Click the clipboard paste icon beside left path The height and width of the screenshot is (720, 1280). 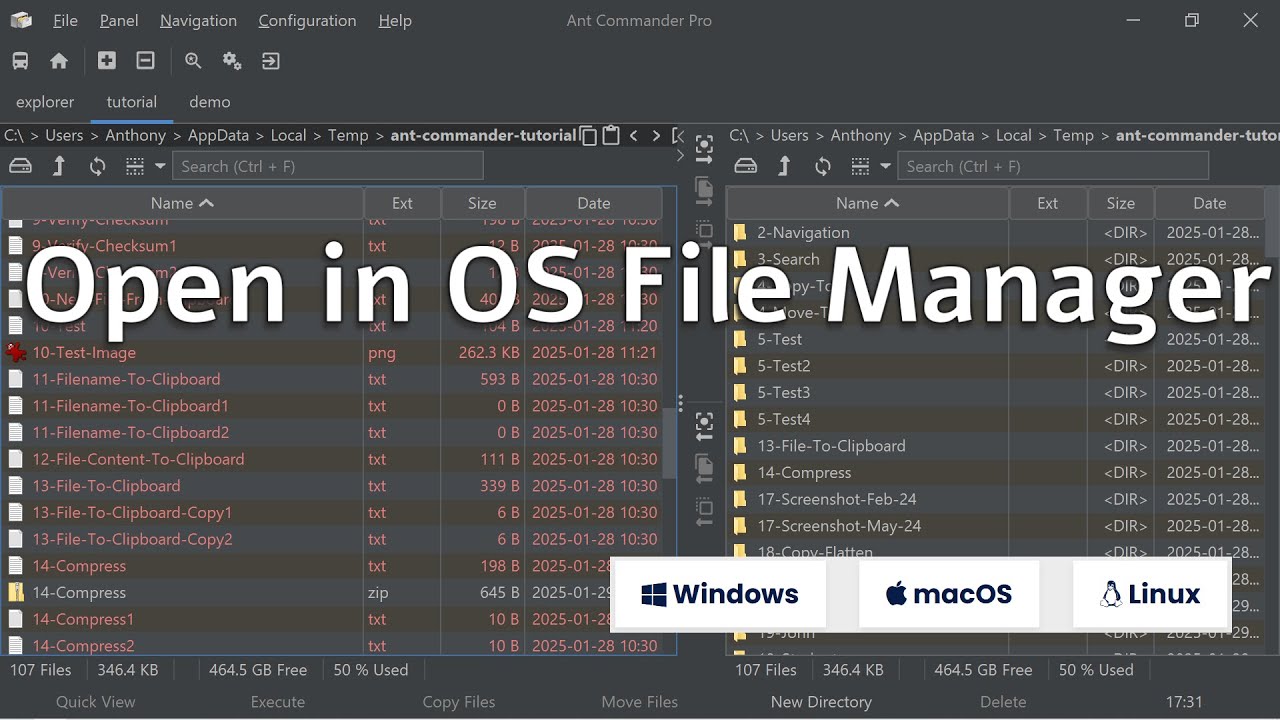(x=611, y=135)
